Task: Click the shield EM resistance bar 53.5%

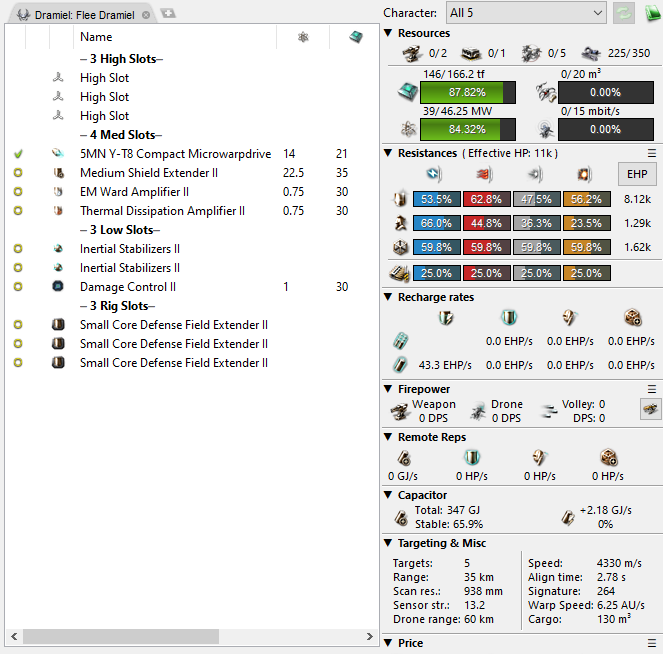Action: click(436, 199)
